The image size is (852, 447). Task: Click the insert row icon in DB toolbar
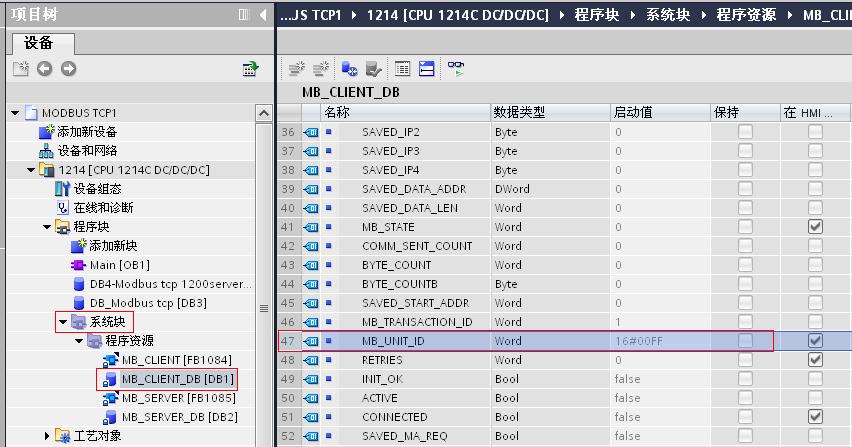pyautogui.click(x=297, y=69)
